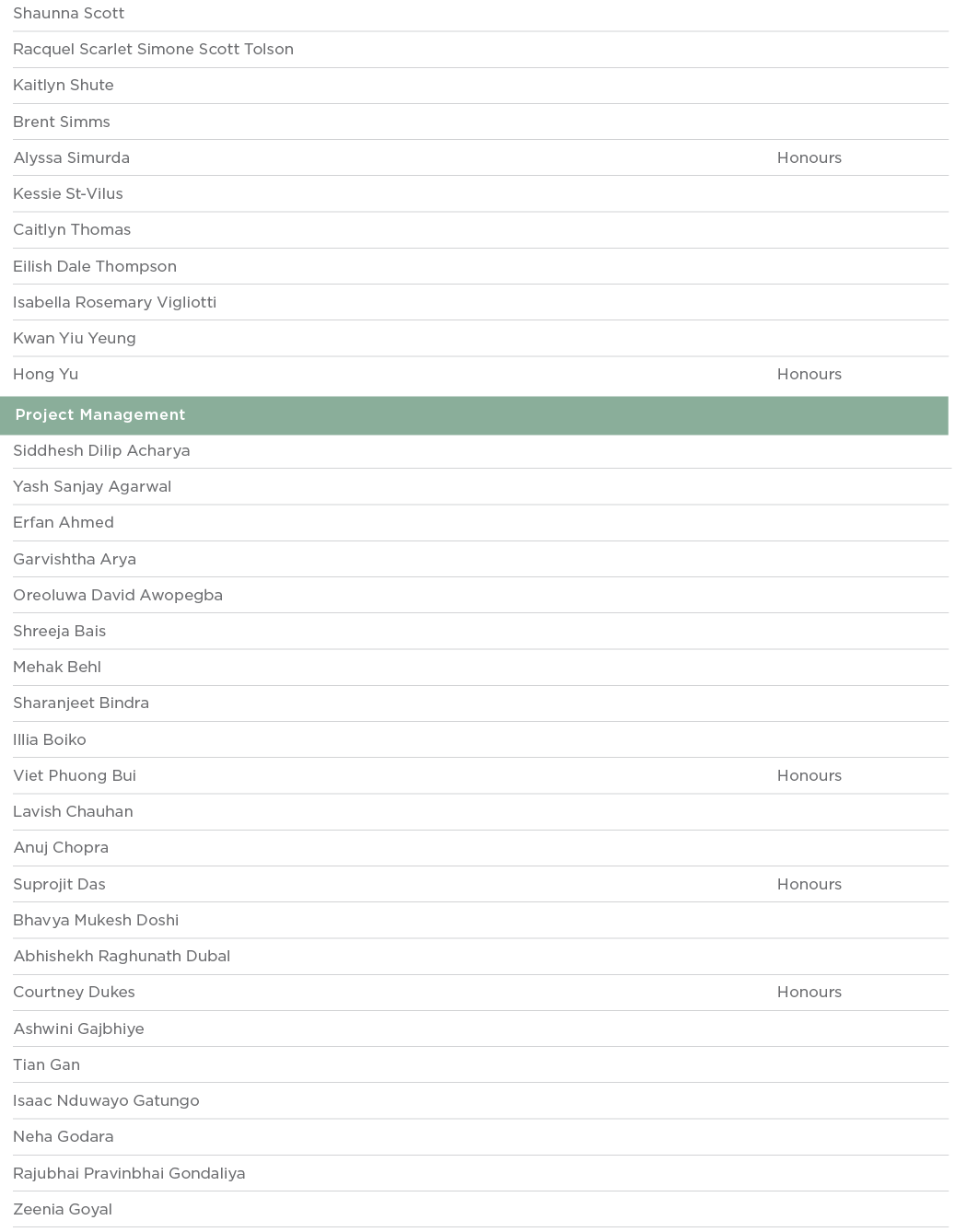Click Honours beside Alyssa Simurda
955x1232 pixels.
pyautogui.click(x=809, y=157)
